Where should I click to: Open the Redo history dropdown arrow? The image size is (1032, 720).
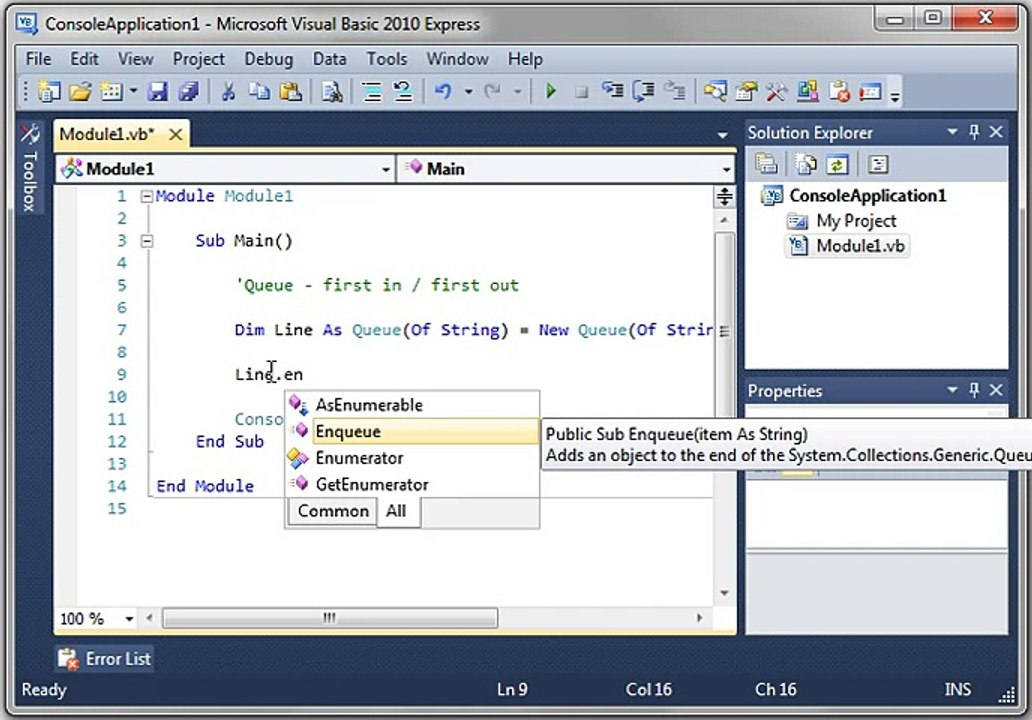tap(518, 91)
